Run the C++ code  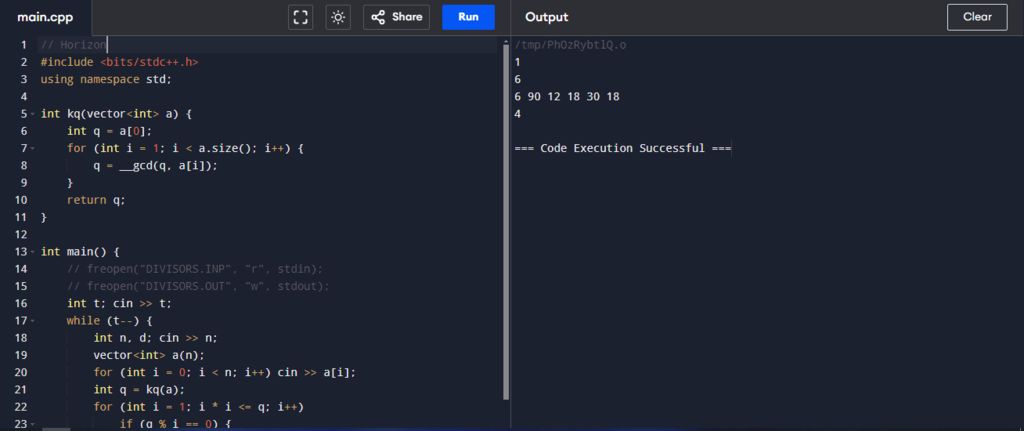click(468, 17)
